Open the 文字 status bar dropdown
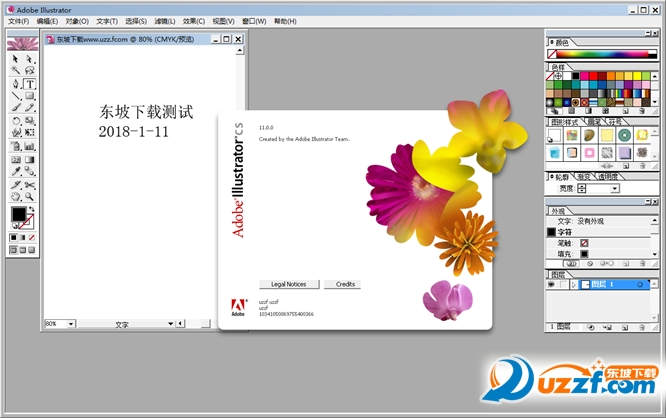The image size is (666, 418). click(x=170, y=324)
